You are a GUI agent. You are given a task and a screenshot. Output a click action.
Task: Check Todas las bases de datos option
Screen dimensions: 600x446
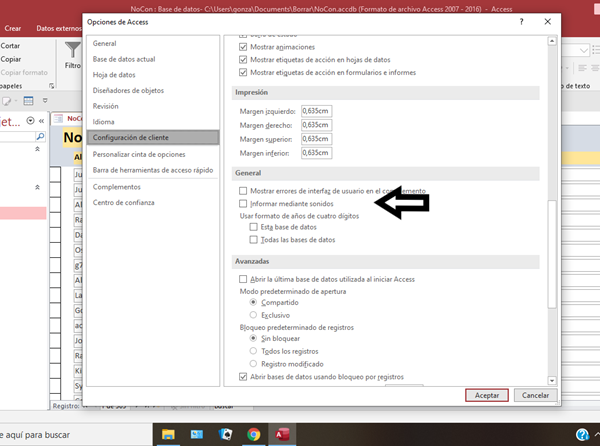[x=253, y=239]
